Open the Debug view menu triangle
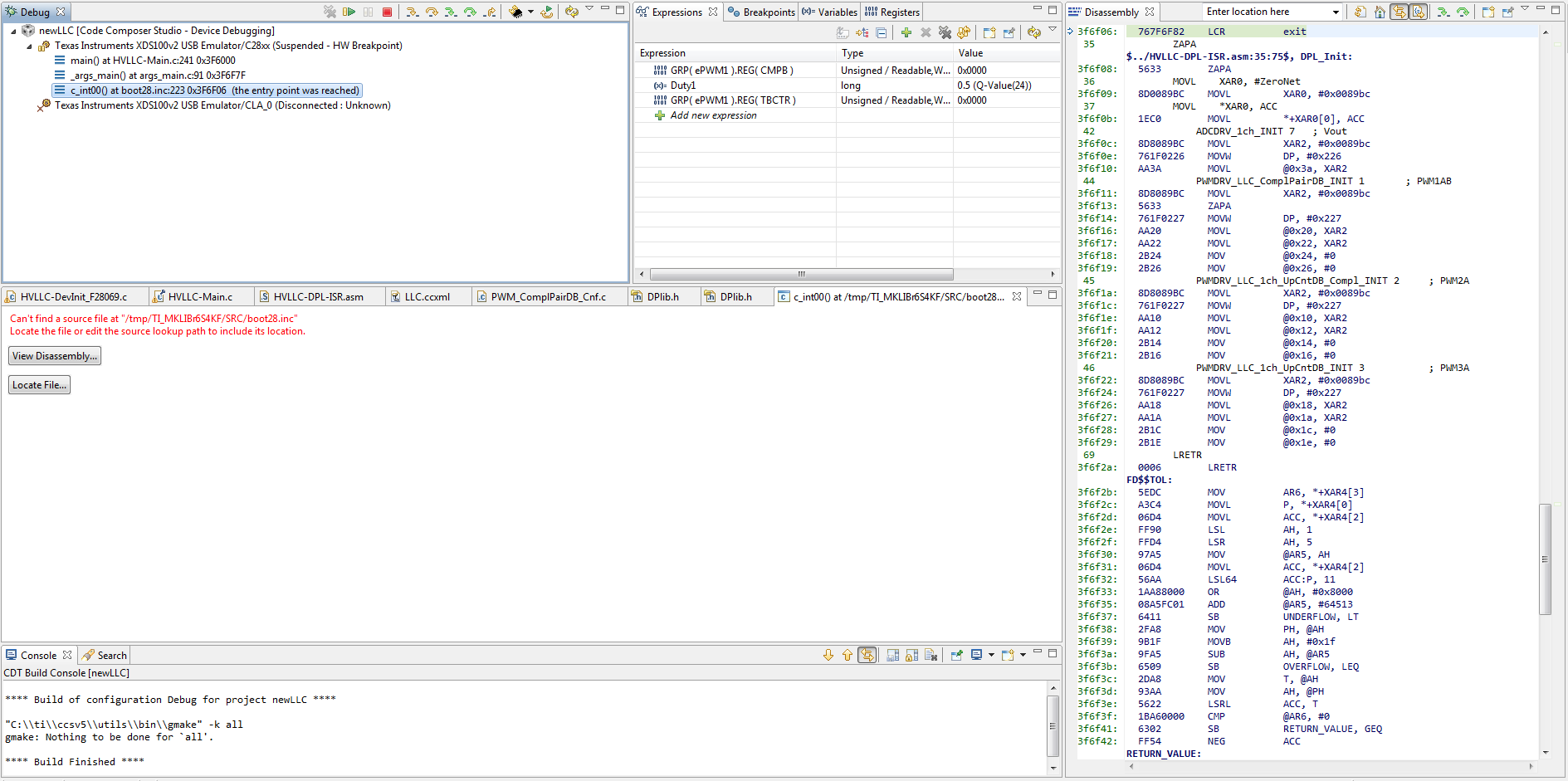The image size is (1568, 781). click(x=589, y=9)
